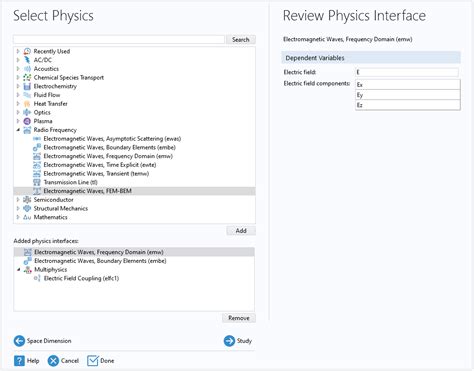Click the Electrochemistry icon

pos(27,86)
